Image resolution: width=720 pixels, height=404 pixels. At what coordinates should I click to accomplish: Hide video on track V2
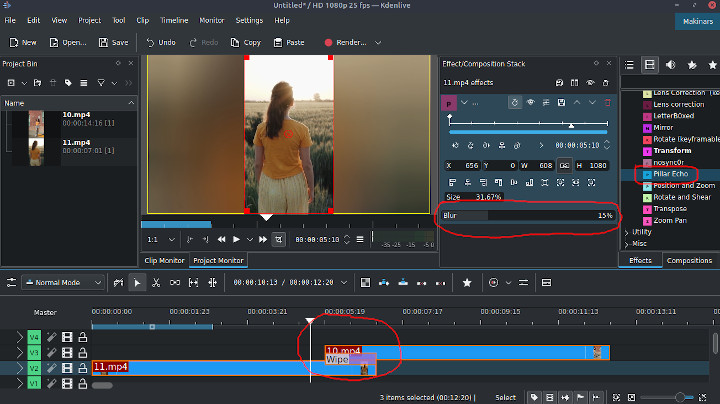(x=67, y=368)
